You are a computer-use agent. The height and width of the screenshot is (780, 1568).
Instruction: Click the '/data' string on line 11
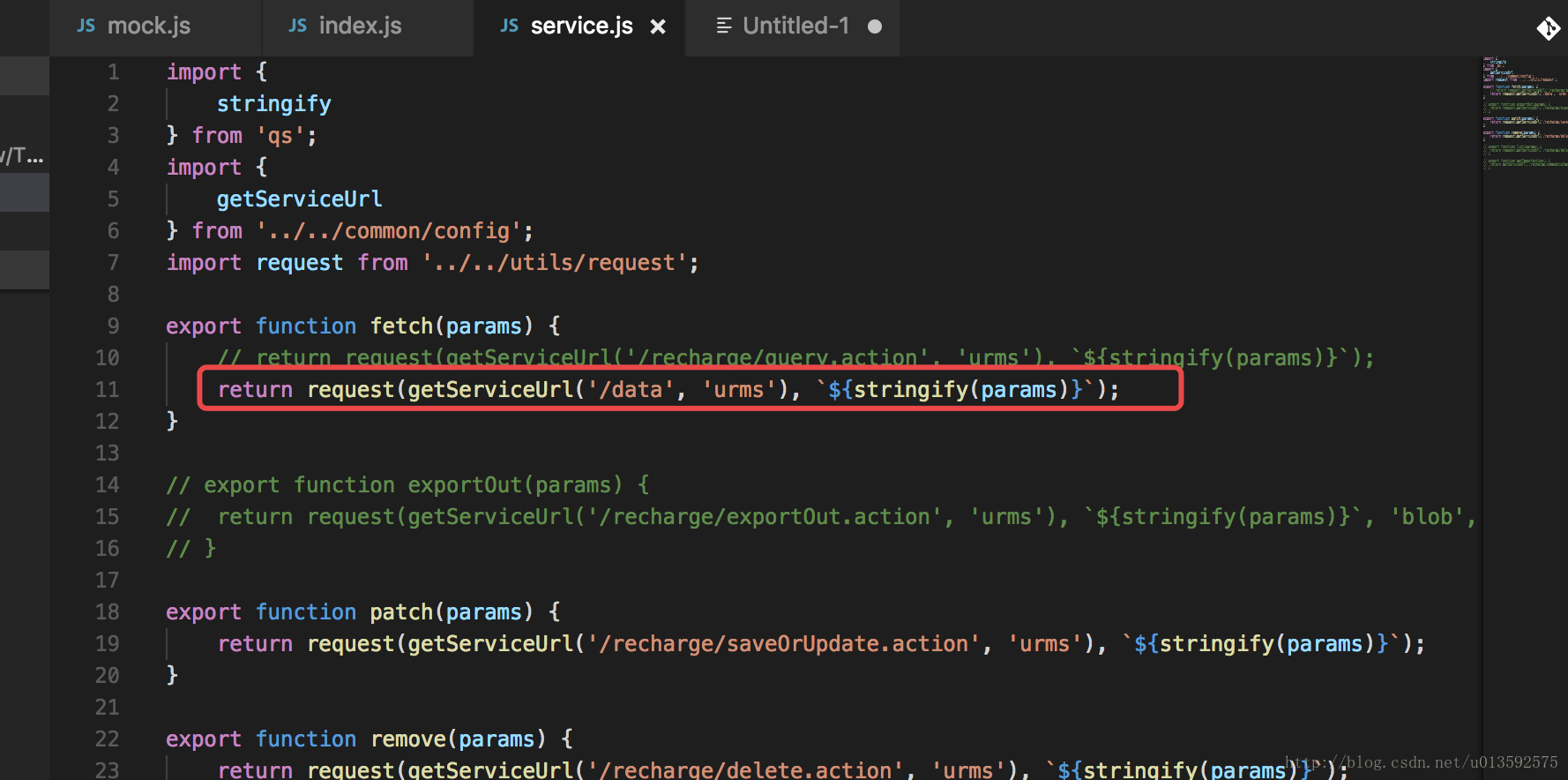coord(631,390)
